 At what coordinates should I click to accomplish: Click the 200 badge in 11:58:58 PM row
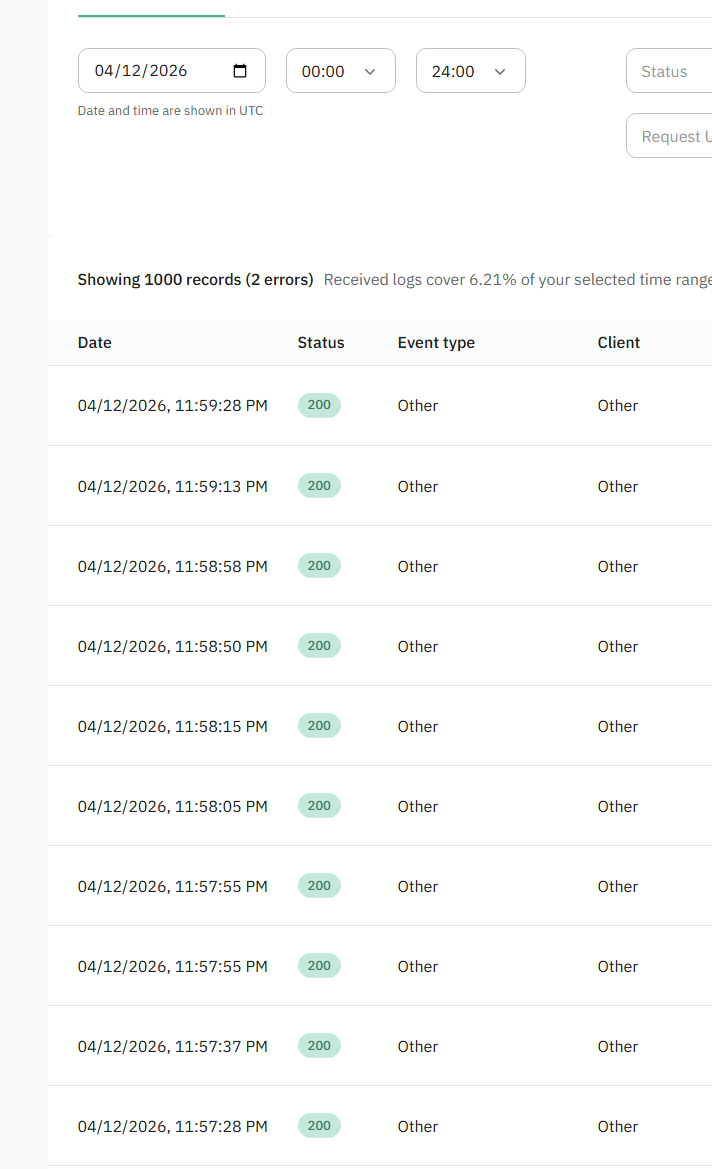point(319,565)
